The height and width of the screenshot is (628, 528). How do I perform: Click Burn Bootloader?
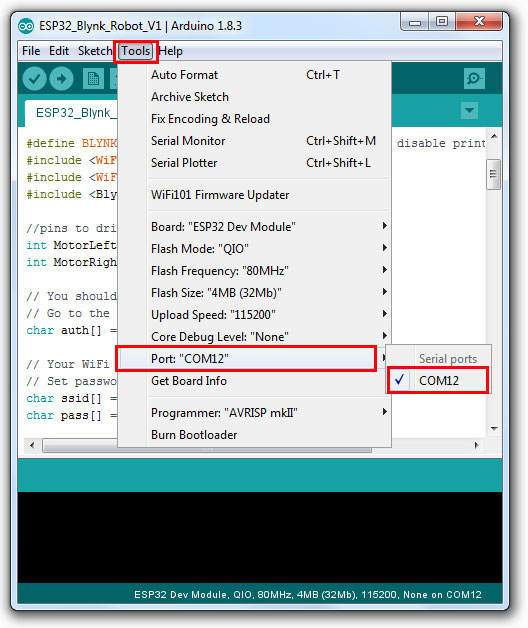tap(254, 435)
